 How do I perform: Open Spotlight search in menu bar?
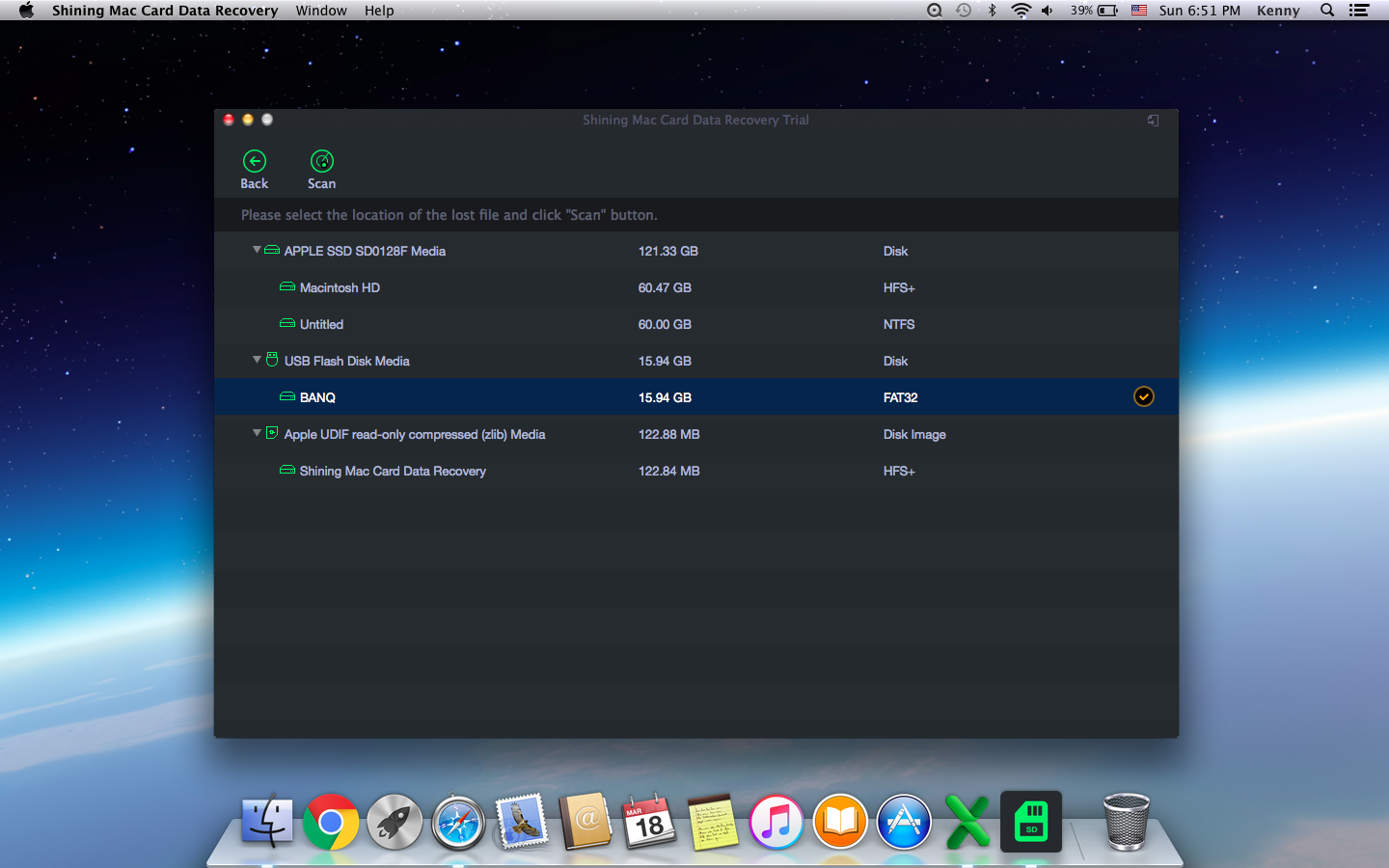(1327, 11)
